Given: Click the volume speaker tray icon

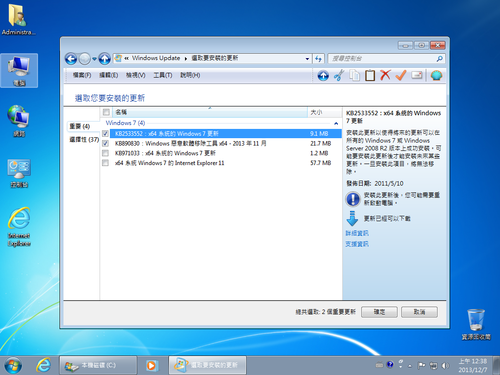Looking at the screenshot, I should click(445, 366).
